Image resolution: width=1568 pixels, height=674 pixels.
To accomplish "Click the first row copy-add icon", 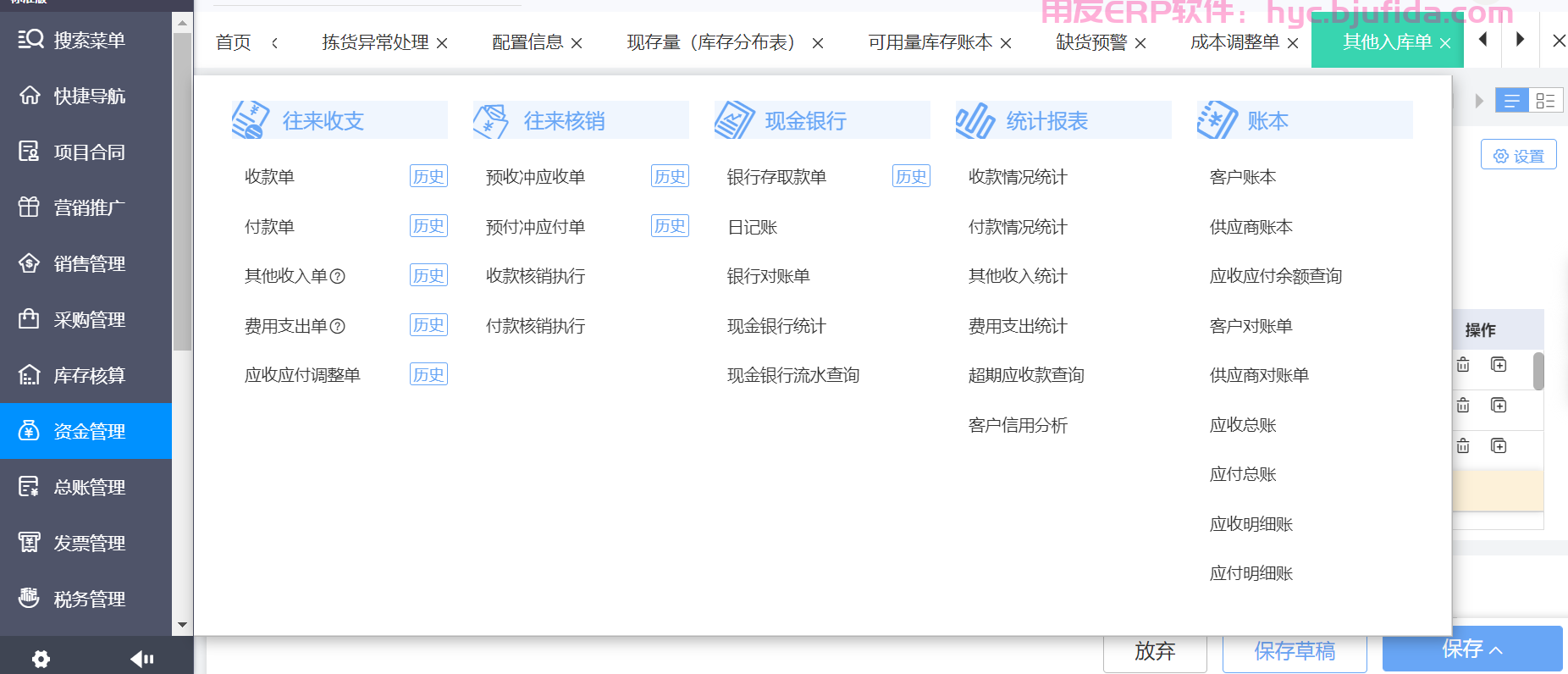I will pos(1499,365).
